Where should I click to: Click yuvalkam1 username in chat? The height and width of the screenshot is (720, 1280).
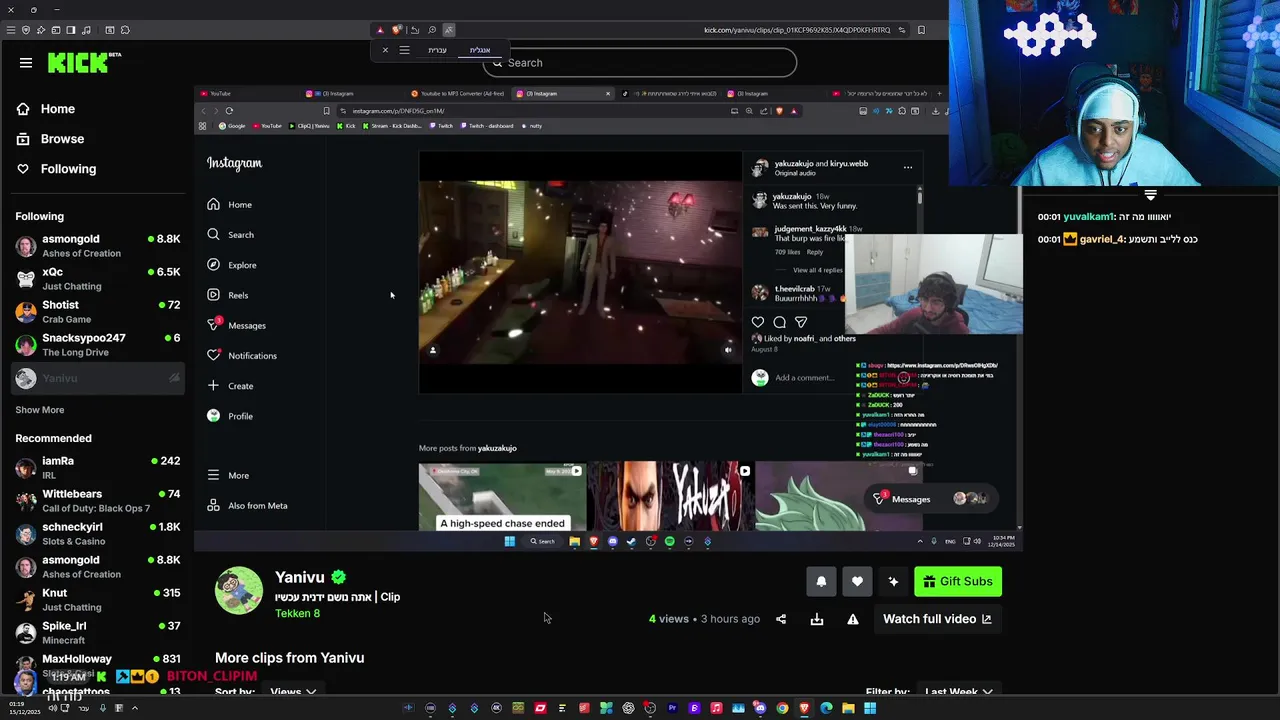click(1088, 217)
